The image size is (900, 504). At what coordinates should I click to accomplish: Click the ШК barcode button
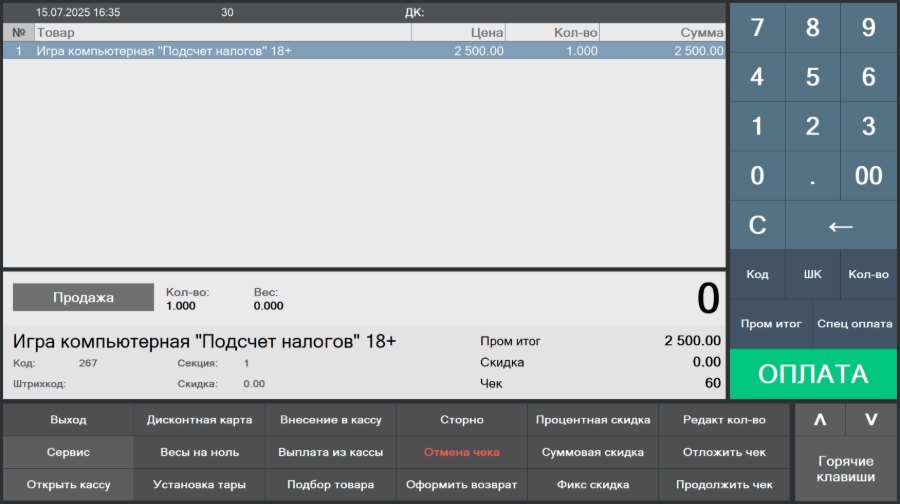[813, 274]
